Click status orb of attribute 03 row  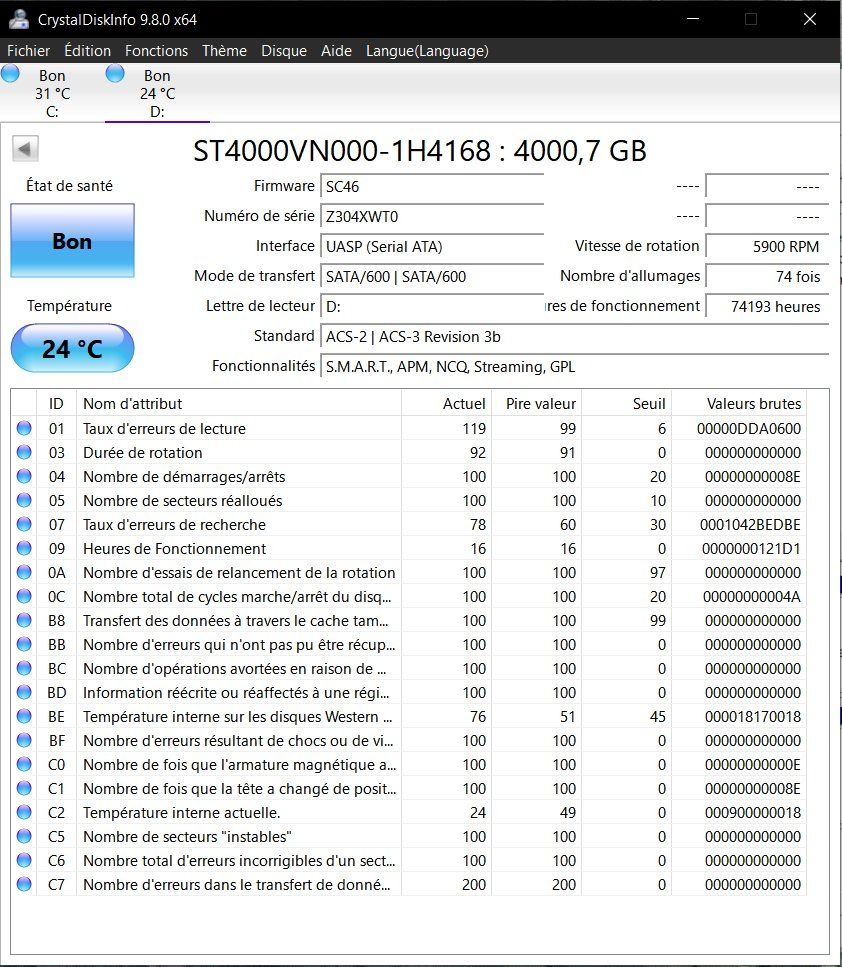pyautogui.click(x=24, y=452)
